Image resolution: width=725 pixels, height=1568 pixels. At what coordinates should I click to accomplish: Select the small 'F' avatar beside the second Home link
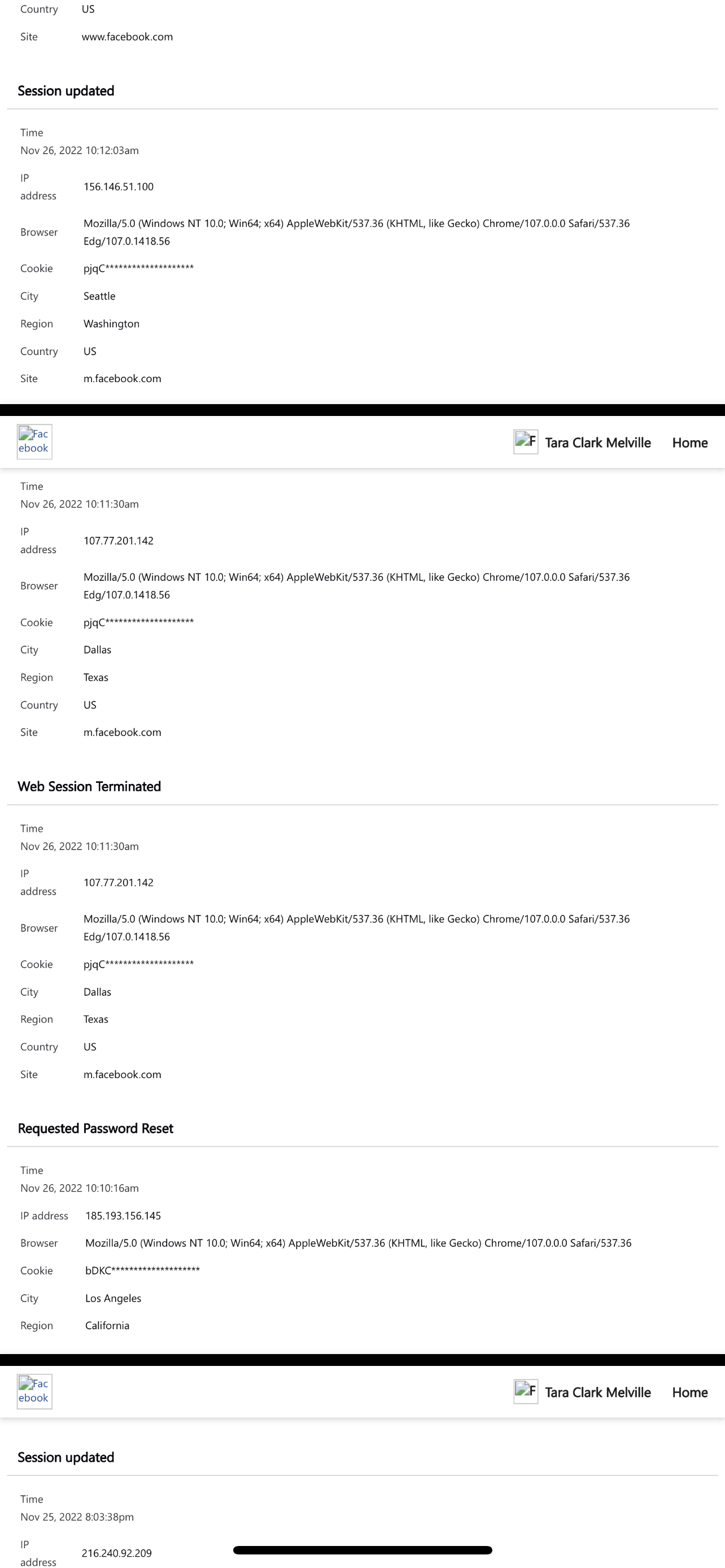(526, 1392)
